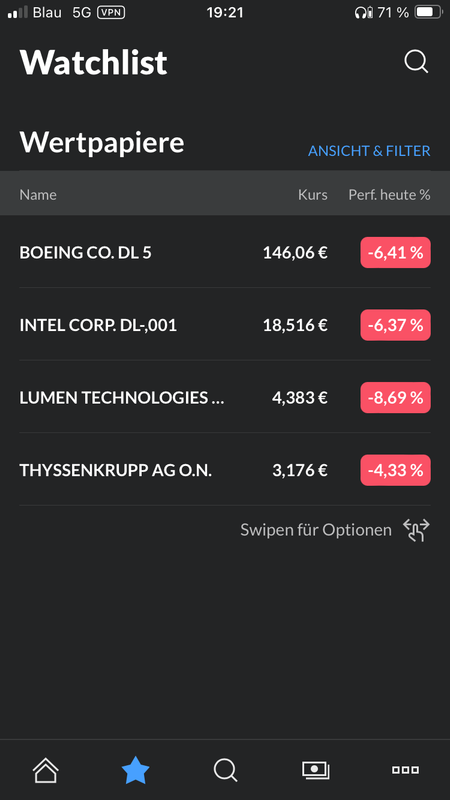Tap the headphones icon in status bar
Image resolution: width=450 pixels, height=800 pixels.
pos(363,12)
